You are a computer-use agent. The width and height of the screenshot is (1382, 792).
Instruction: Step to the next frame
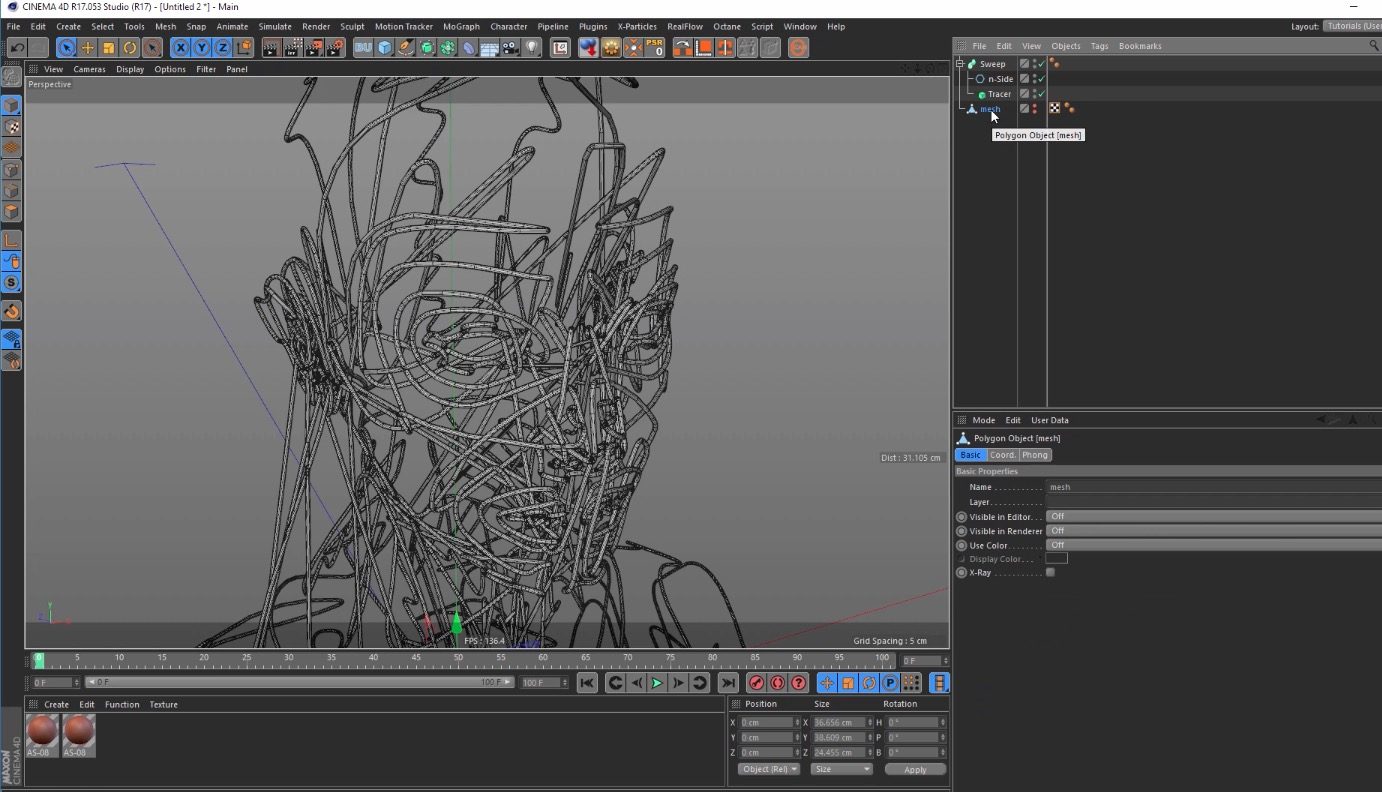click(678, 683)
